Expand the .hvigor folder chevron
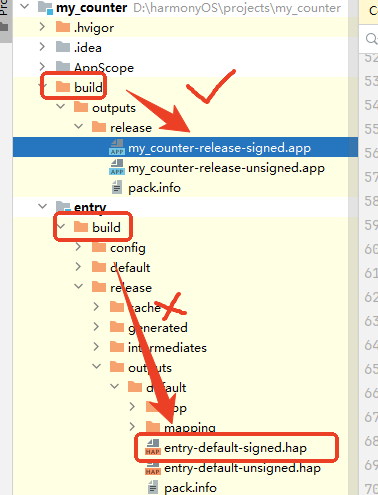The width and height of the screenshot is (378, 495). pyautogui.click(x=42, y=27)
